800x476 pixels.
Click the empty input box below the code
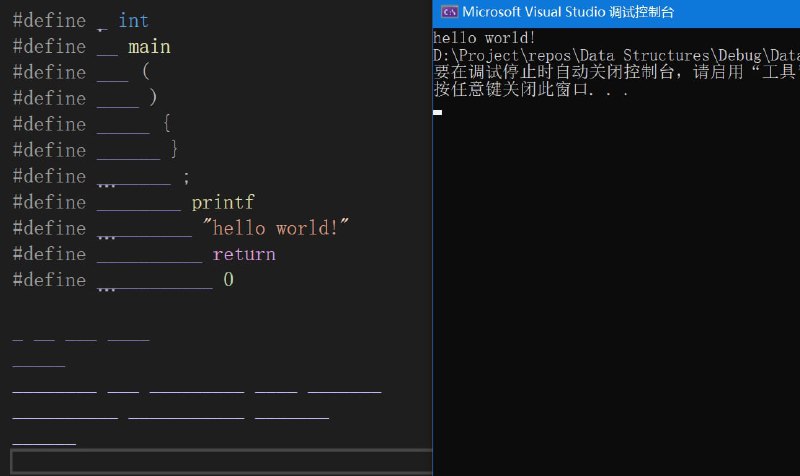pos(221,462)
